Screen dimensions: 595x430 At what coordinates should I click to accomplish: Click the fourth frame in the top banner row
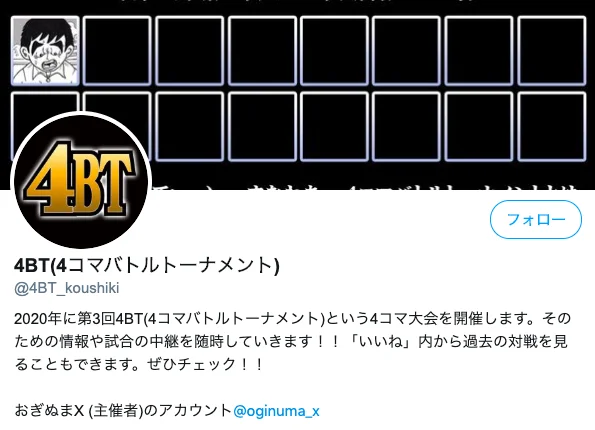coord(262,50)
